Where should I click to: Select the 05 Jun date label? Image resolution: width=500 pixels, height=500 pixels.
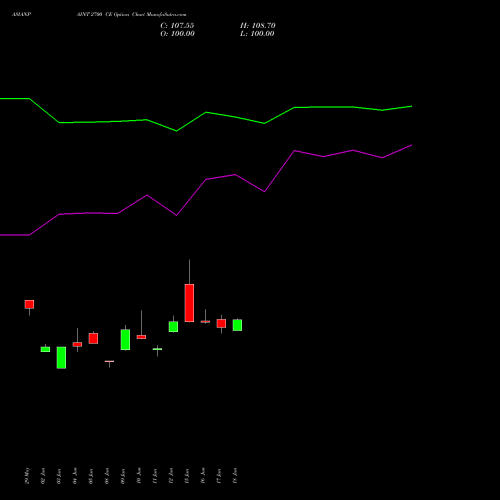(91, 476)
